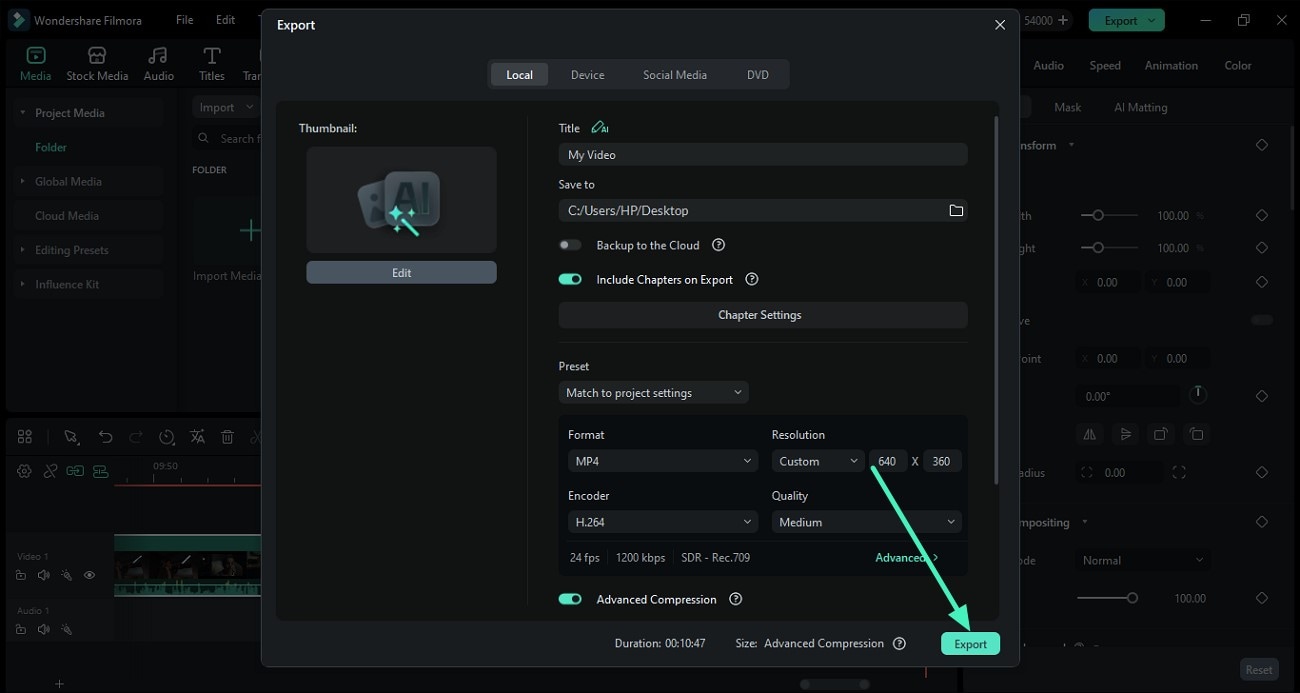This screenshot has height=693, width=1300.
Task: Open Advanced Compression help icon
Action: point(736,599)
